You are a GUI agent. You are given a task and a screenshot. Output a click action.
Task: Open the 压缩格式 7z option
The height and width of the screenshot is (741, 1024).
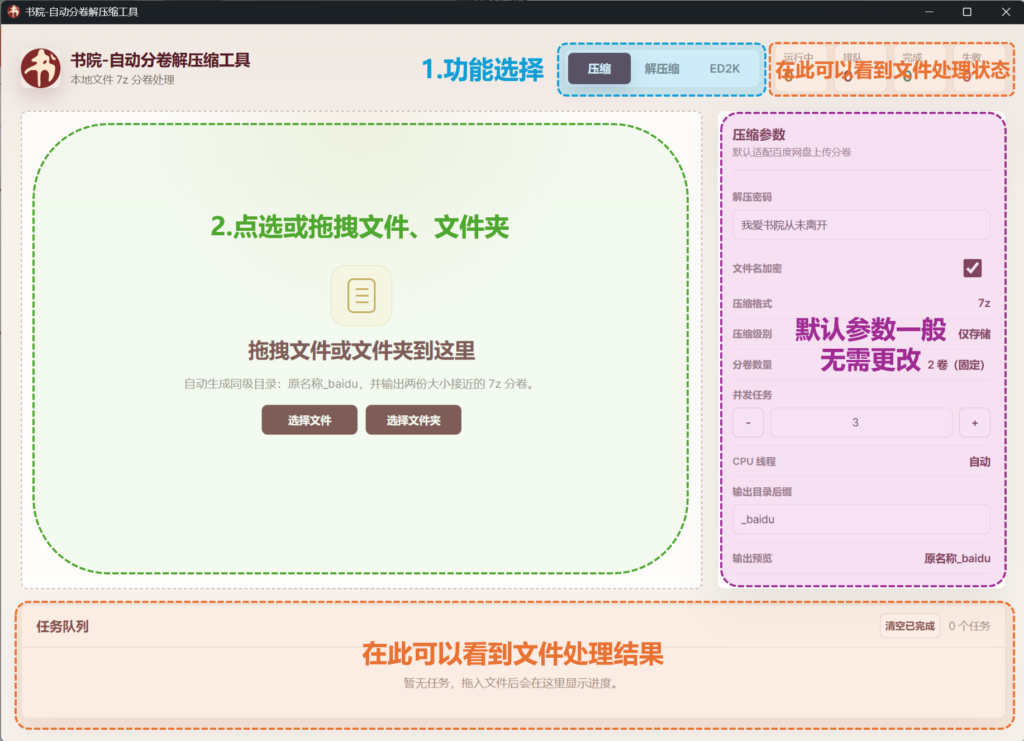point(984,303)
